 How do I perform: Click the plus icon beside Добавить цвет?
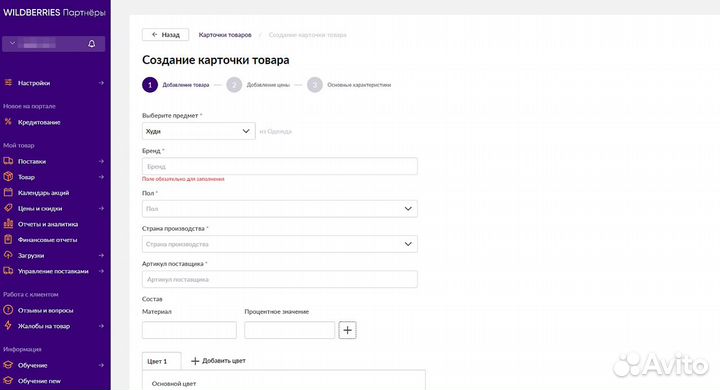(195, 361)
